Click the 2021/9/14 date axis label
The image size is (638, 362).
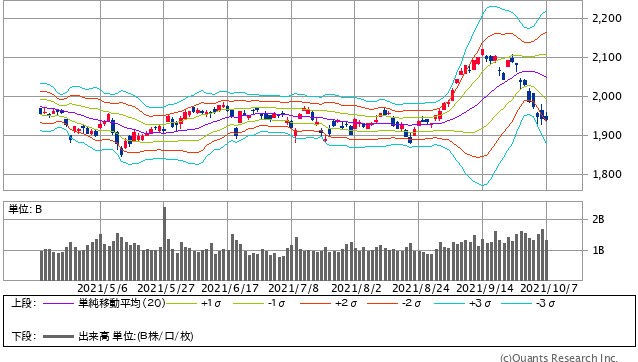pos(485,288)
